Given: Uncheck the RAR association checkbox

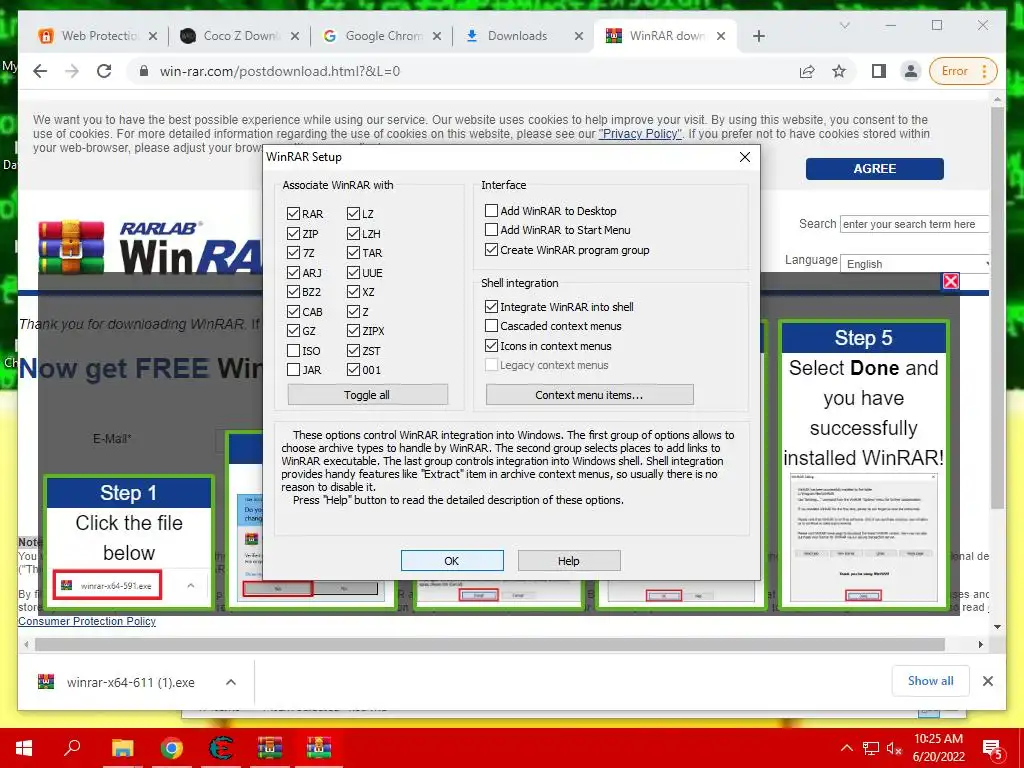Looking at the screenshot, I should coord(293,214).
